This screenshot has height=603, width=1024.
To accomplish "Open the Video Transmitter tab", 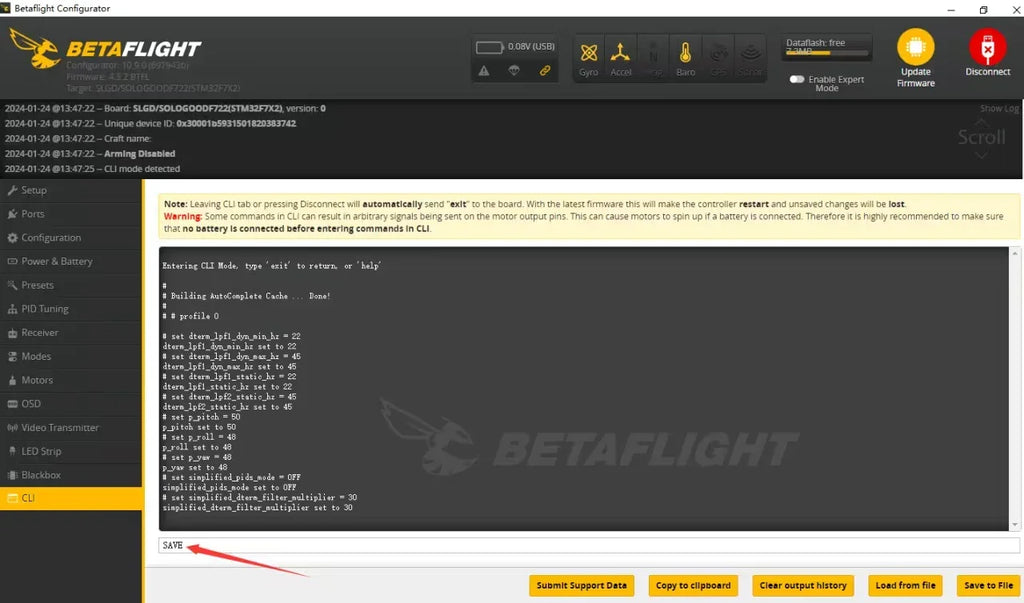I will pyautogui.click(x=60, y=428).
